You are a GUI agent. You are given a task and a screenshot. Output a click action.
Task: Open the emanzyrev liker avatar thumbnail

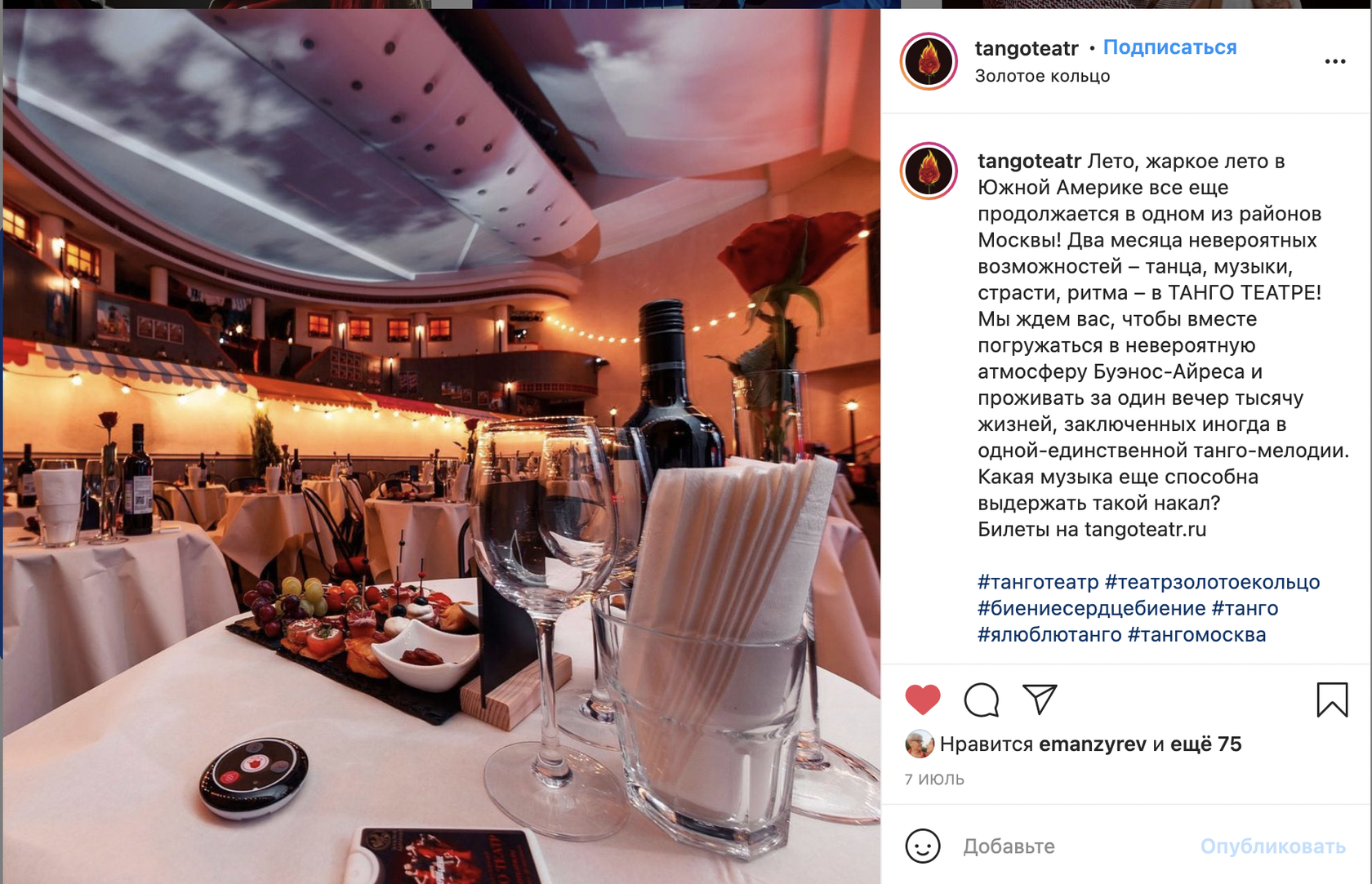click(x=919, y=744)
